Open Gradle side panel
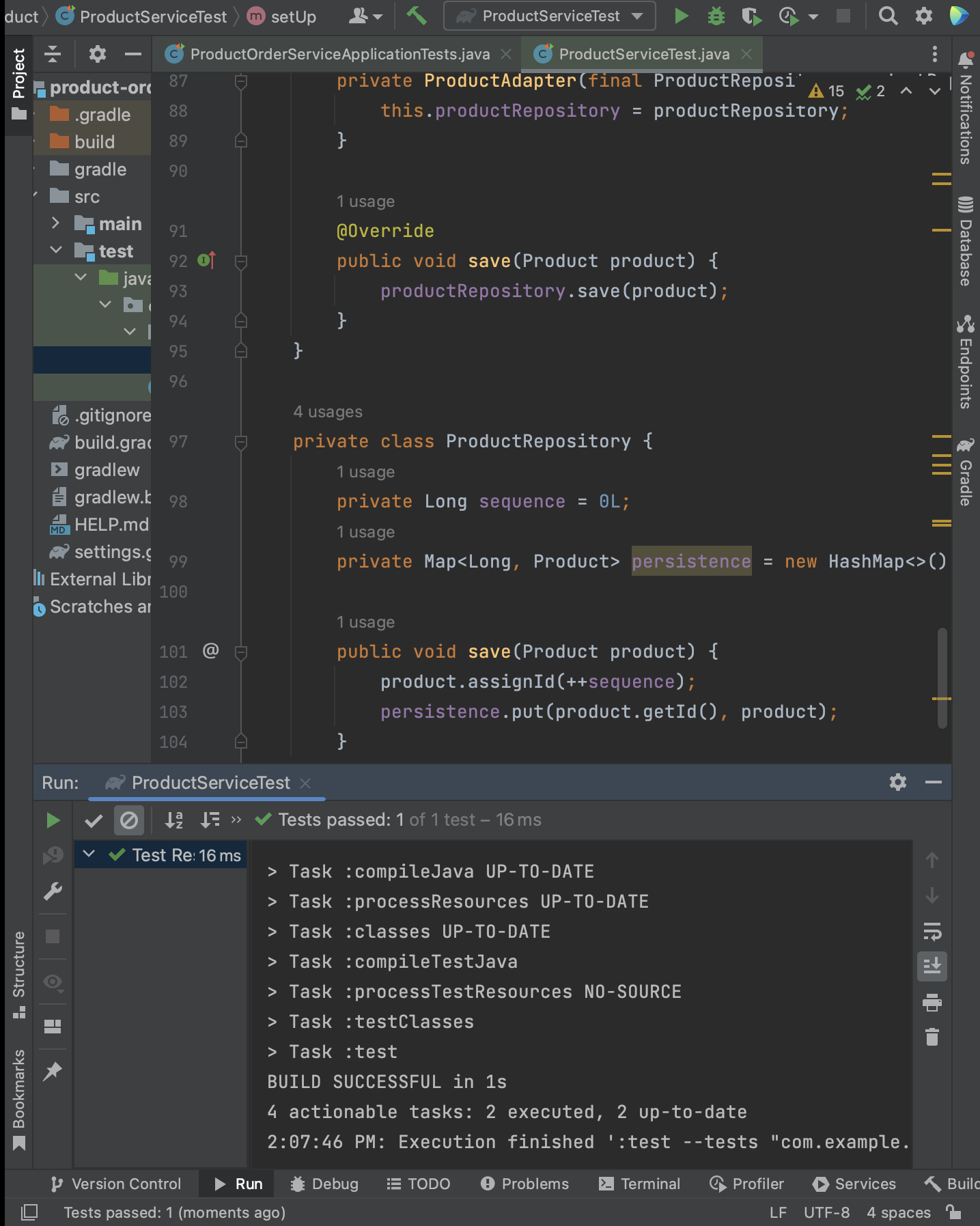This screenshot has height=1226, width=980. 966,472
